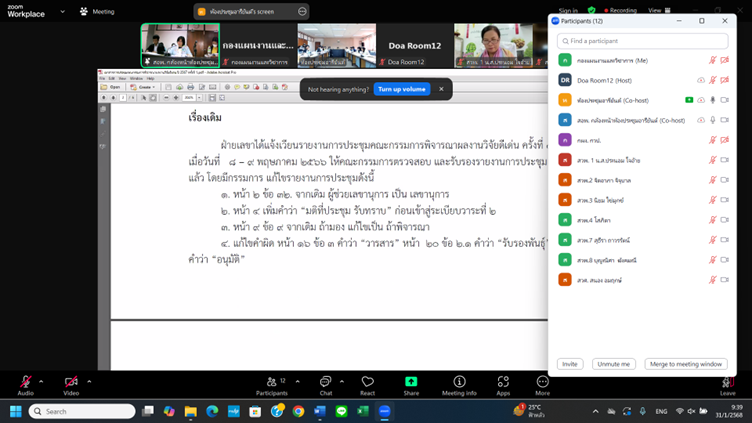Open the View menu in Acrobat
The image size is (752, 423).
point(122,78)
